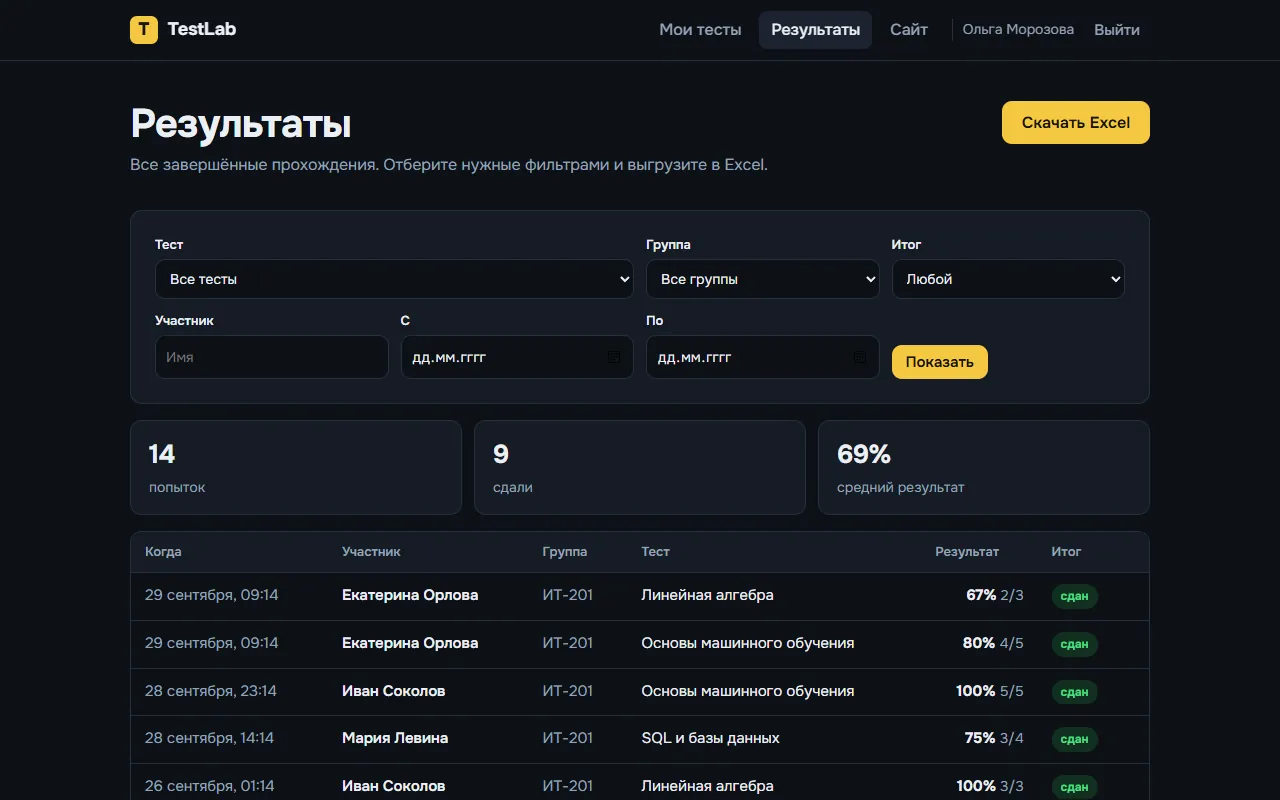The image size is (1280, 800).
Task: Open the calendar picker in the С date field
Action: tap(614, 357)
